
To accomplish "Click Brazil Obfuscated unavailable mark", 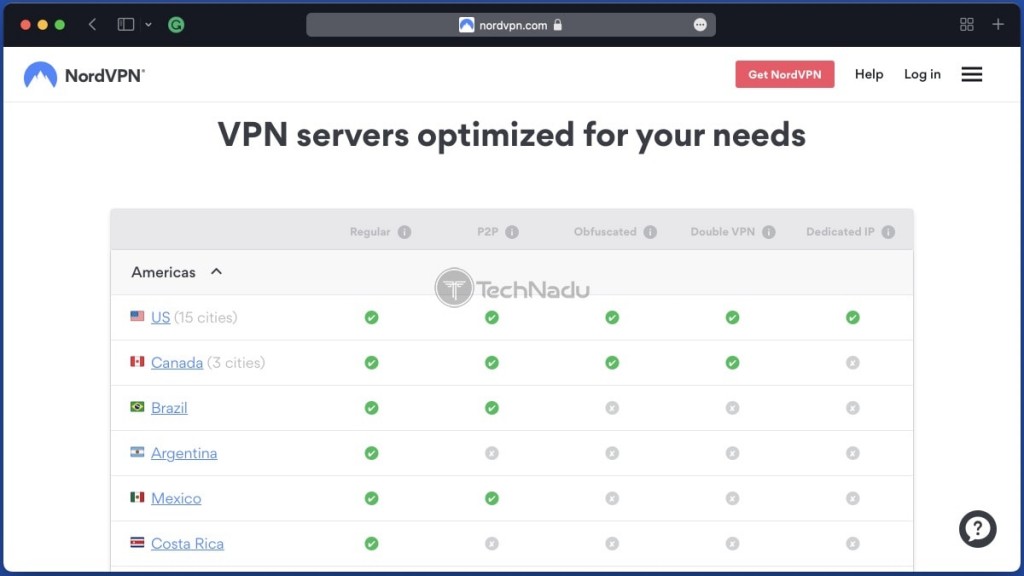I will pos(612,408).
